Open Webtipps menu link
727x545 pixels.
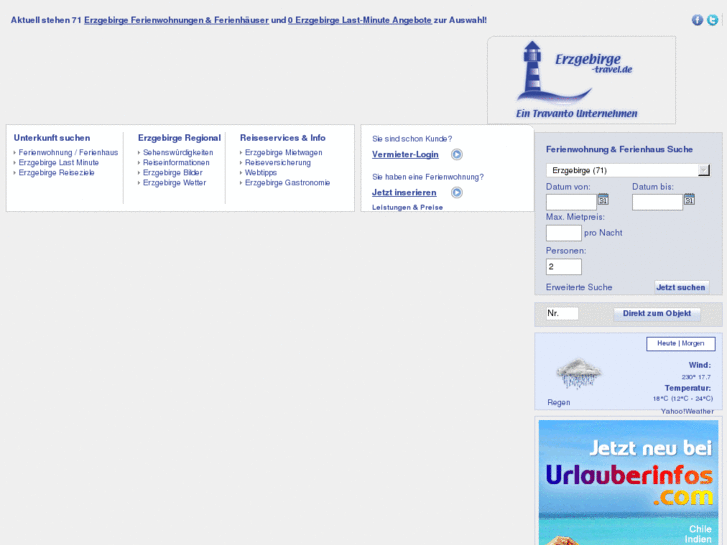tap(261, 173)
